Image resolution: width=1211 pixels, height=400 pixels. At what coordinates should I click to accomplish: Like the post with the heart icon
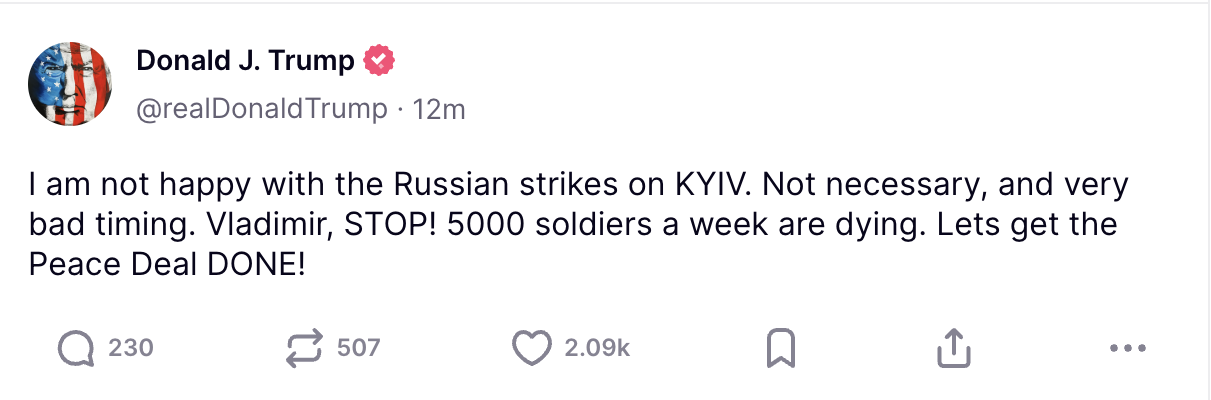(x=532, y=348)
